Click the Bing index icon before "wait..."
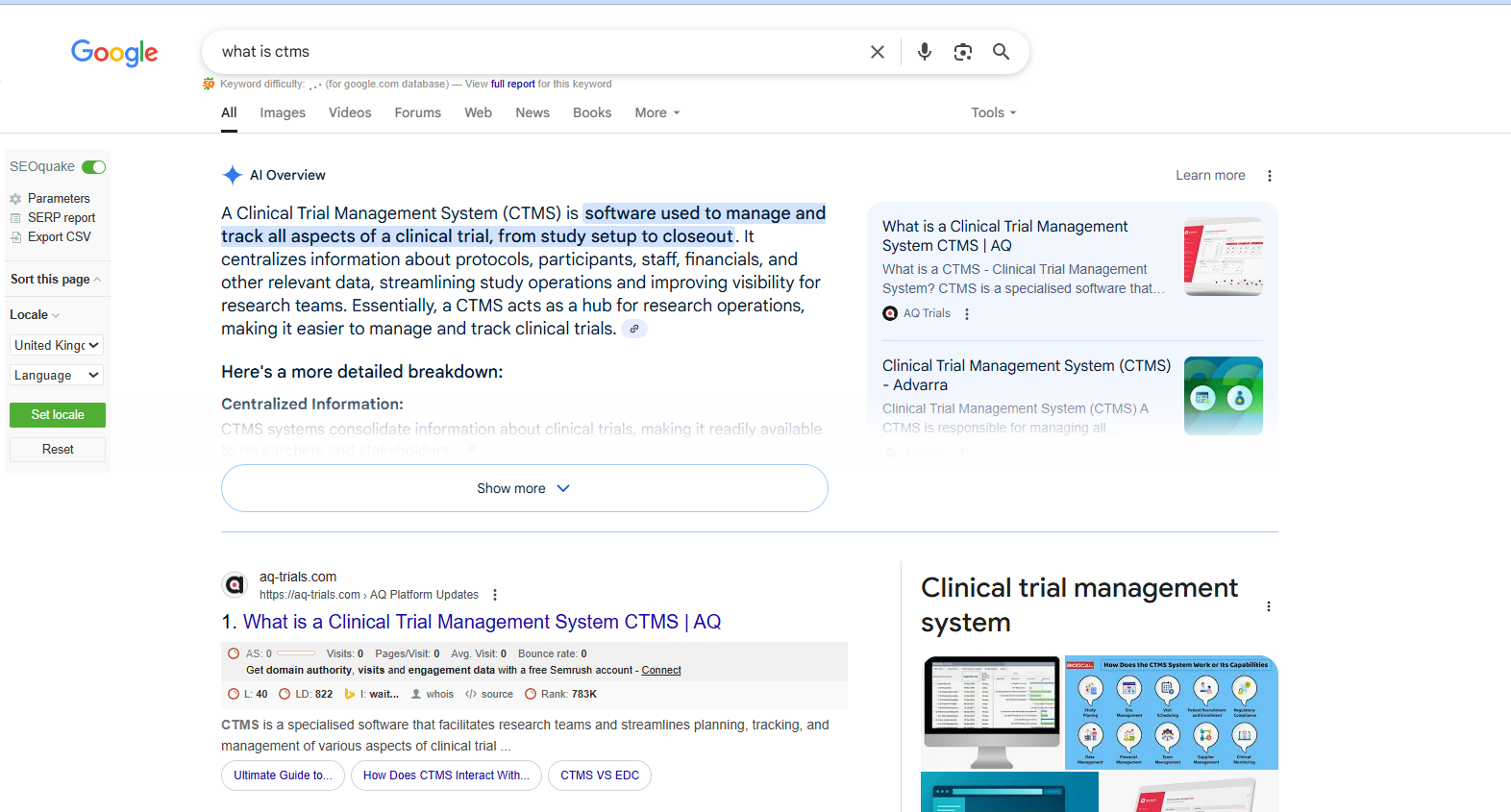The image size is (1511, 812). coord(350,694)
